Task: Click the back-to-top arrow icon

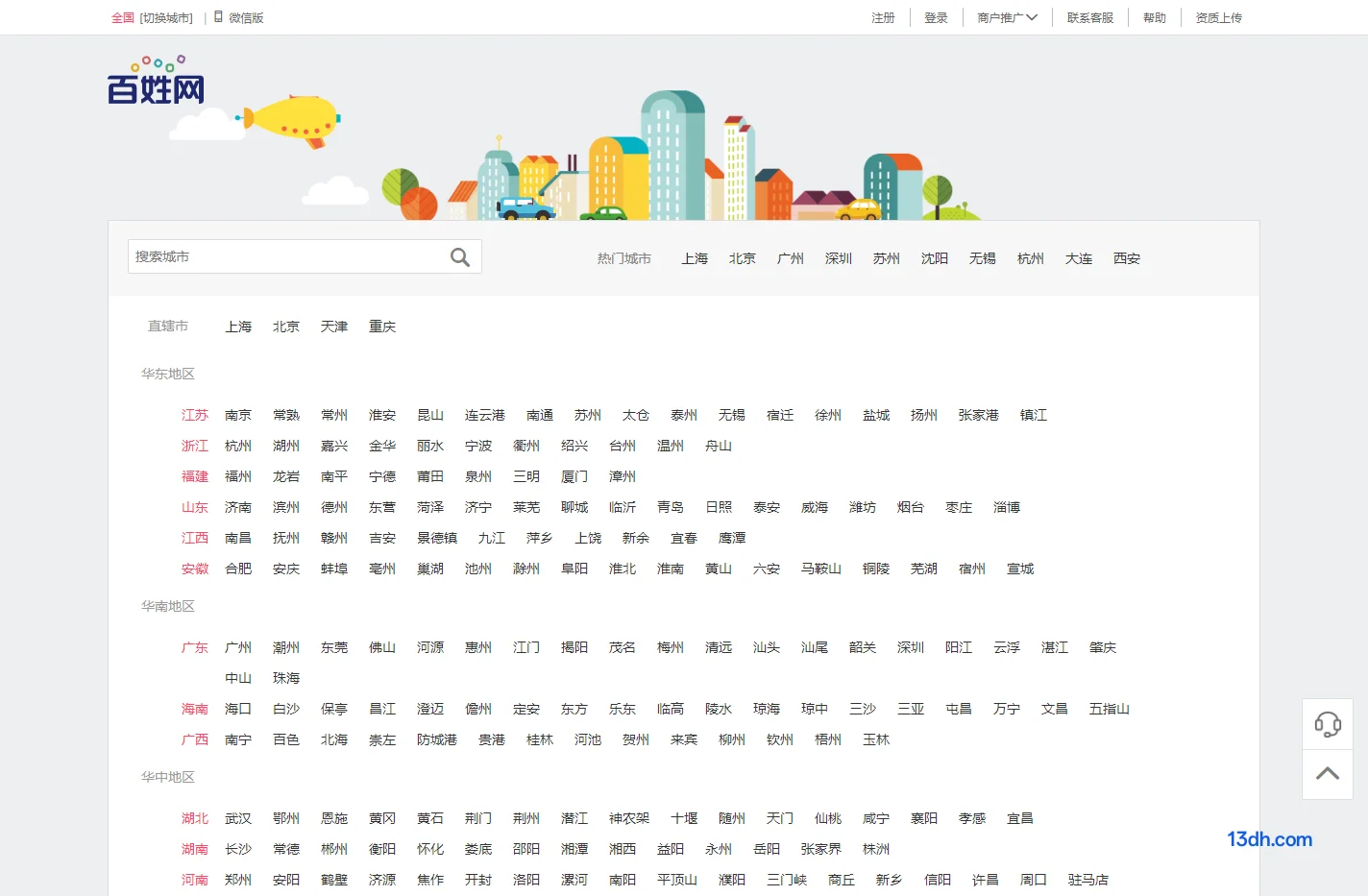Action: [1328, 774]
